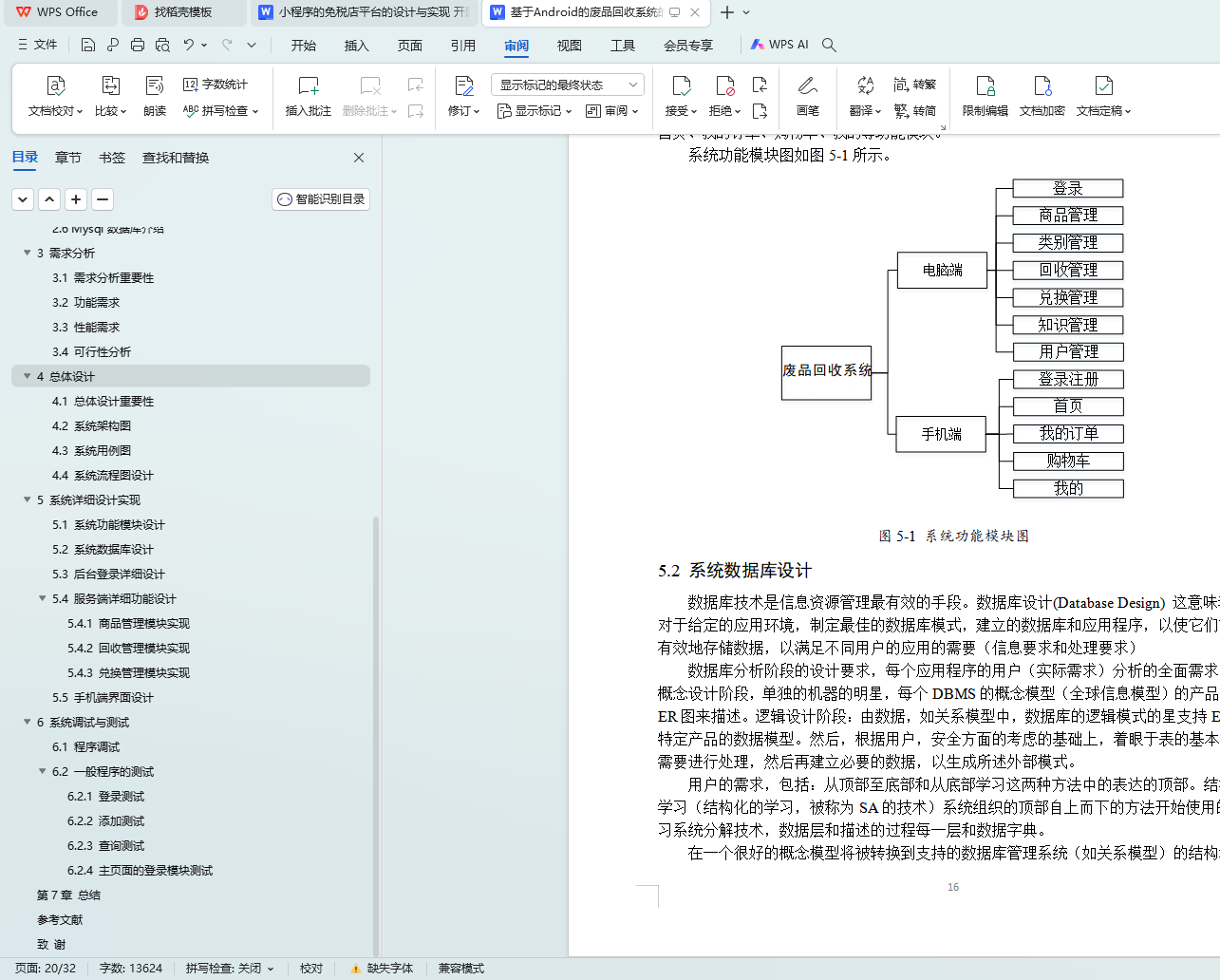Convert to traditional with 转繁
This screenshot has height=980, width=1220.
tap(915, 85)
